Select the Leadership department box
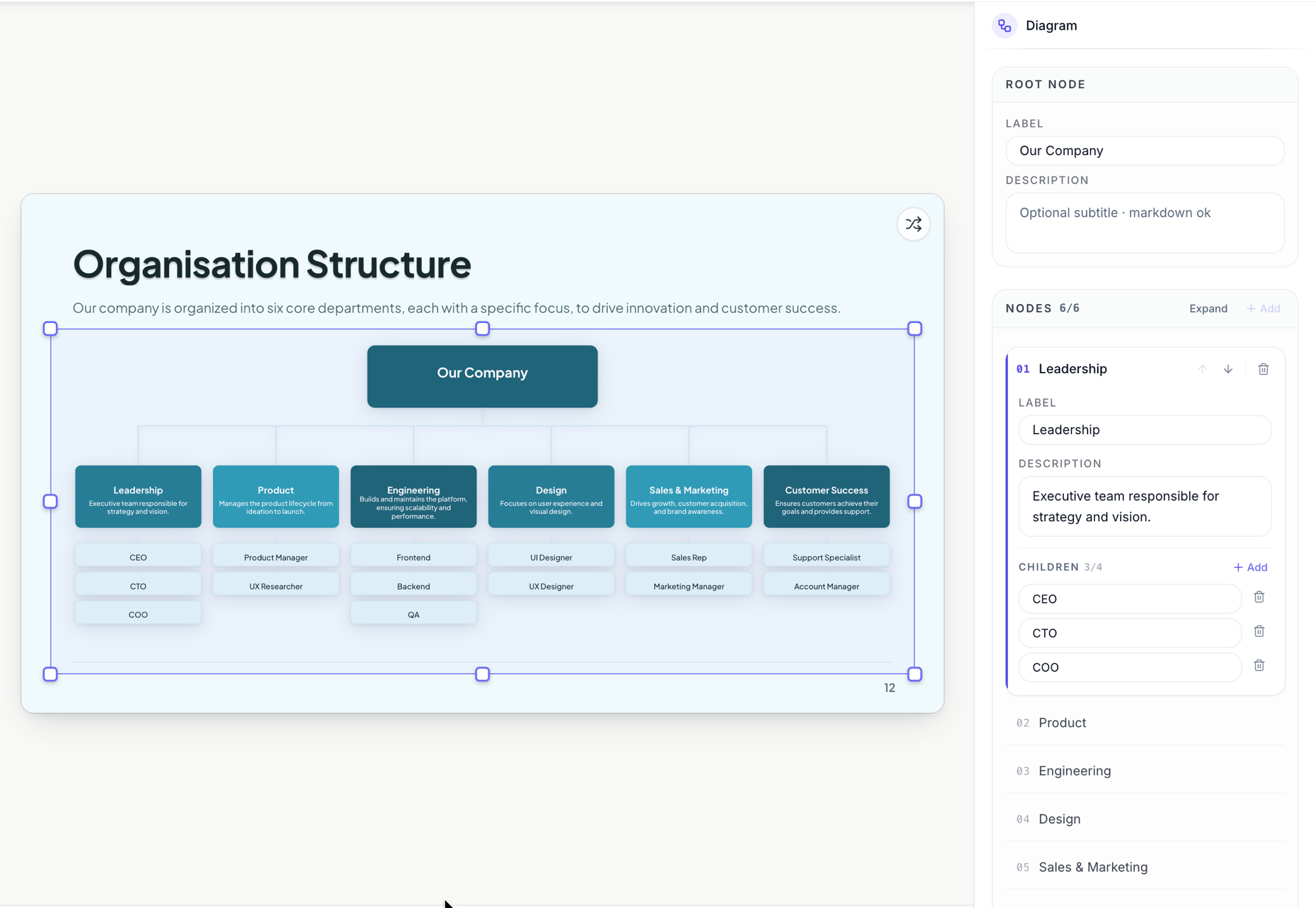 click(x=138, y=497)
